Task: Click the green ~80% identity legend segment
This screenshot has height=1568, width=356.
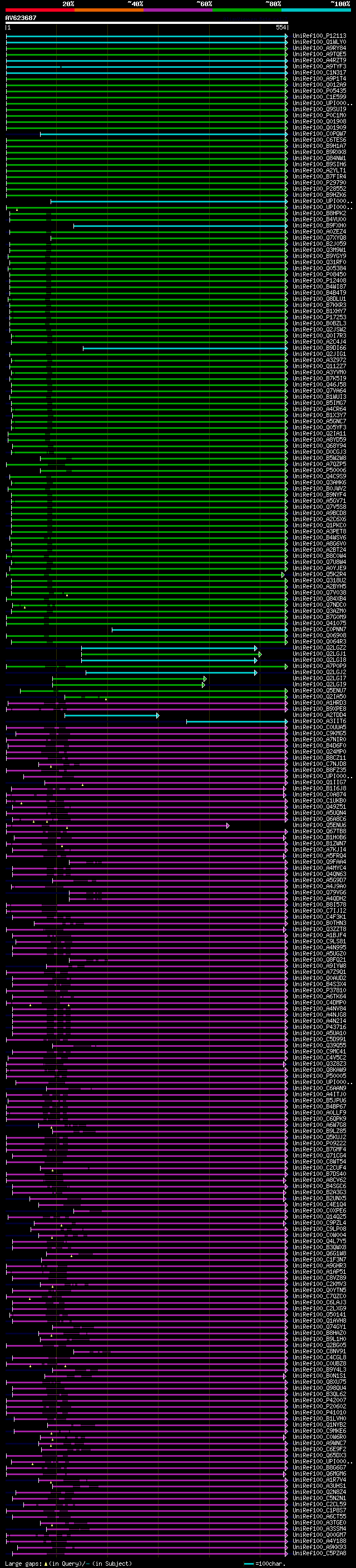Action: click(x=247, y=10)
